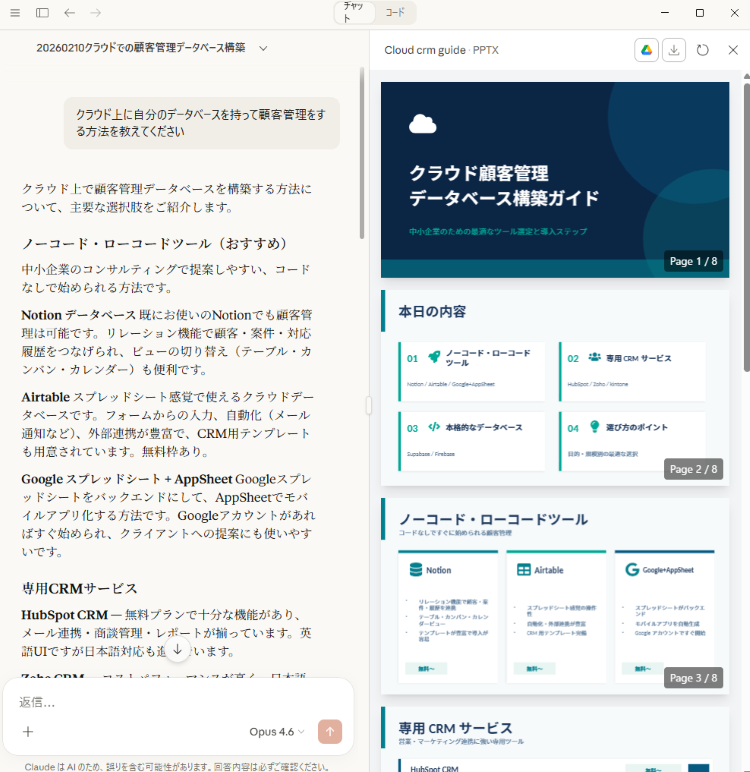Image resolution: width=750 pixels, height=772 pixels.
Task: Download the PPTX file
Action: click(x=674, y=50)
